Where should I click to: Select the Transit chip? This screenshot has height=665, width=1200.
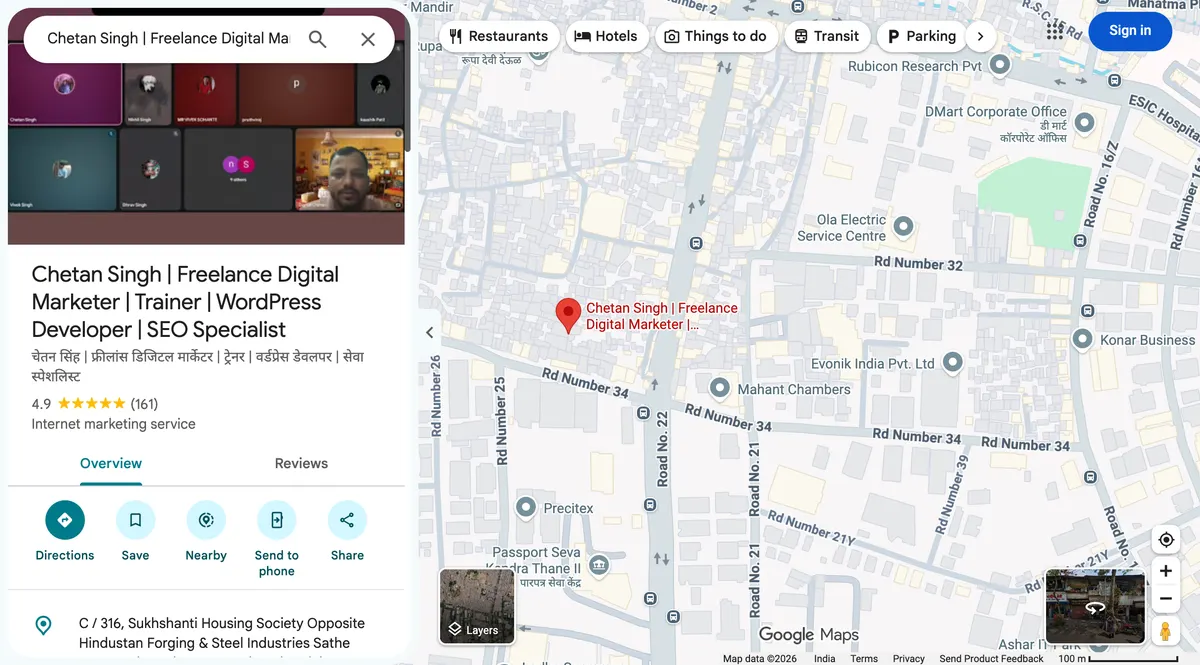coord(827,36)
